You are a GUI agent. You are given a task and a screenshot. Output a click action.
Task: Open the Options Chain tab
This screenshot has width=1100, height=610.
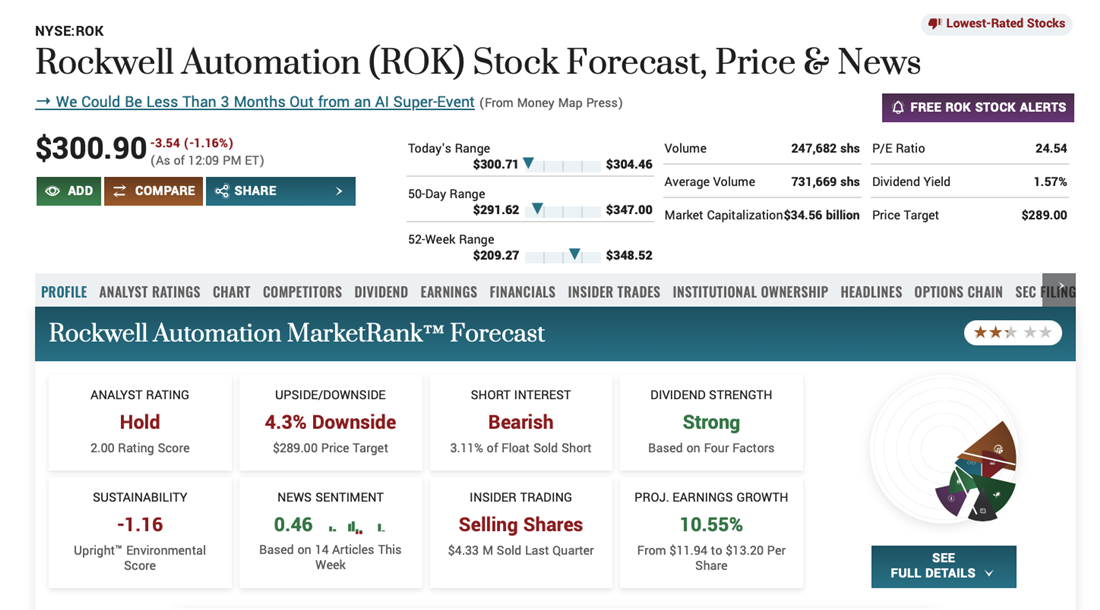[x=958, y=292]
